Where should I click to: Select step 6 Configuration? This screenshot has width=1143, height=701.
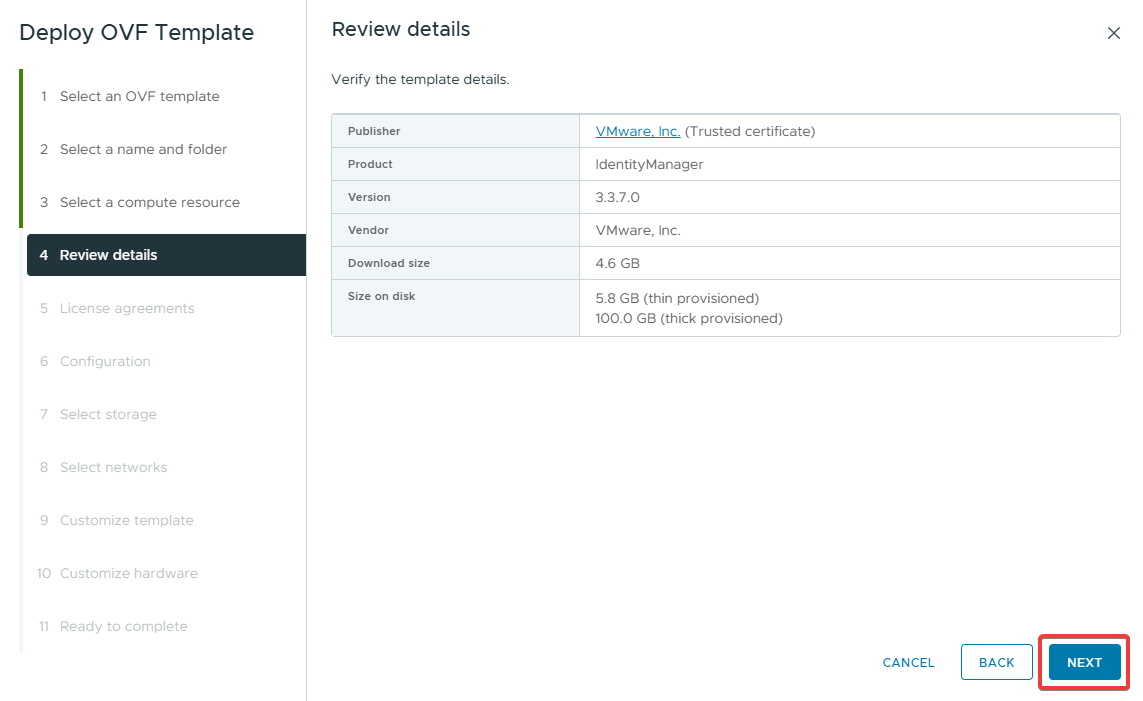pos(105,361)
